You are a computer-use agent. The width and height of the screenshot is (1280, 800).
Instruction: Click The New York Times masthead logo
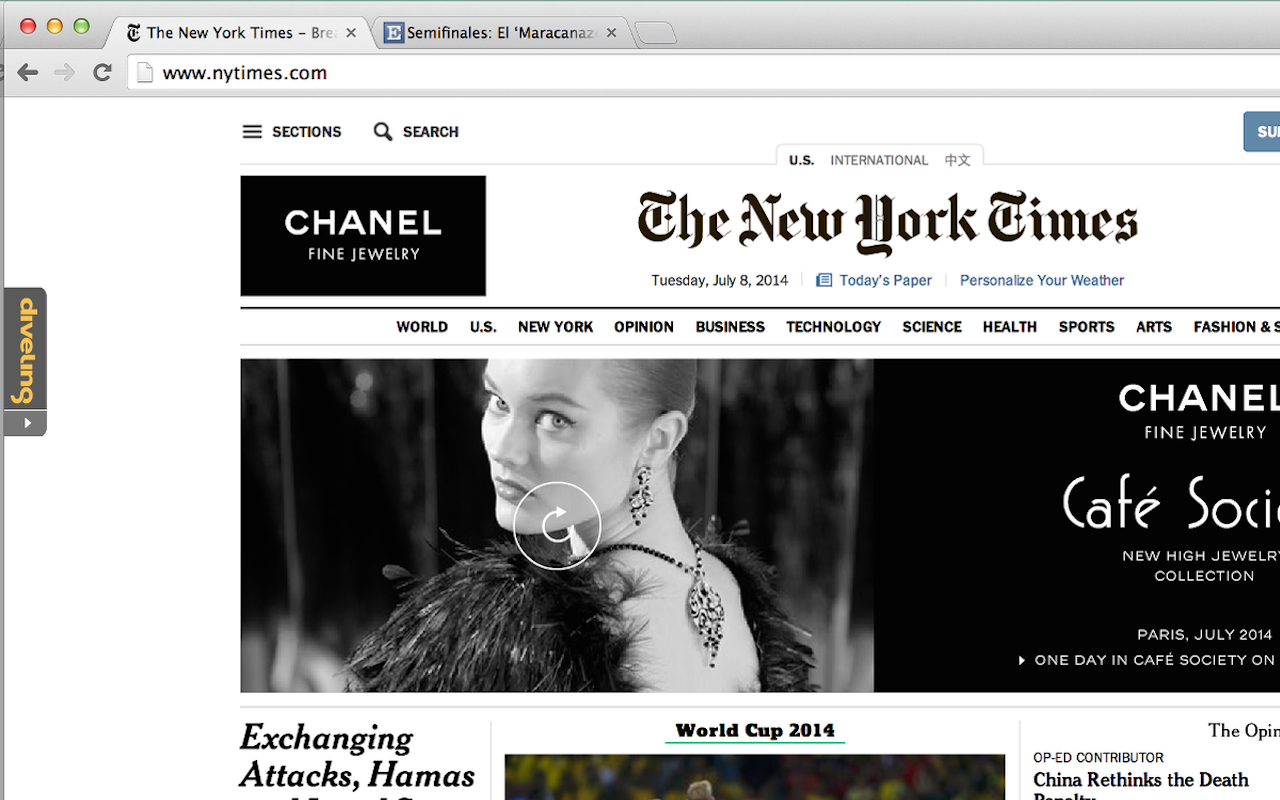[x=888, y=222]
